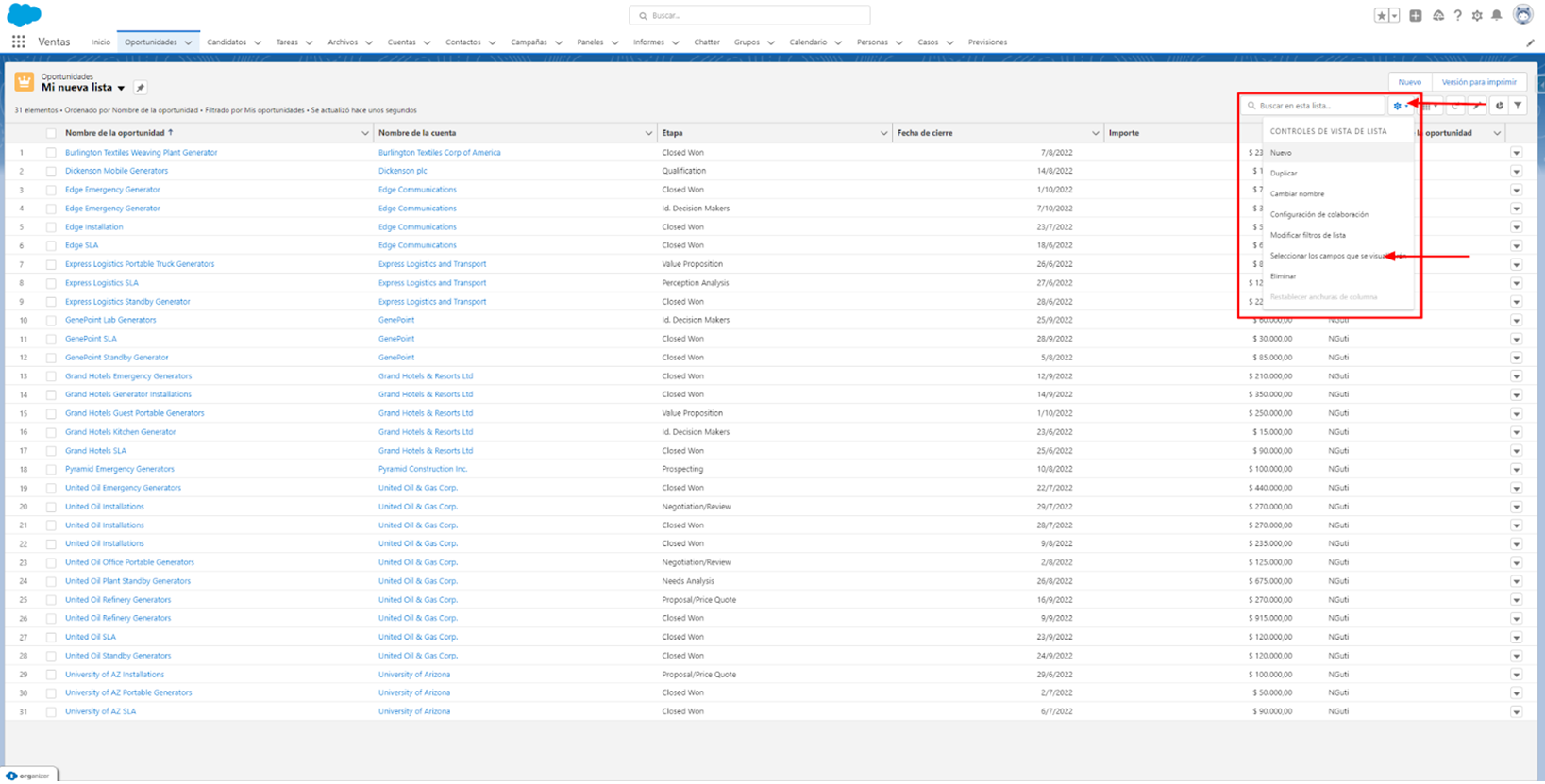
Task: Open Fecha de cierre column menu
Action: click(1095, 133)
